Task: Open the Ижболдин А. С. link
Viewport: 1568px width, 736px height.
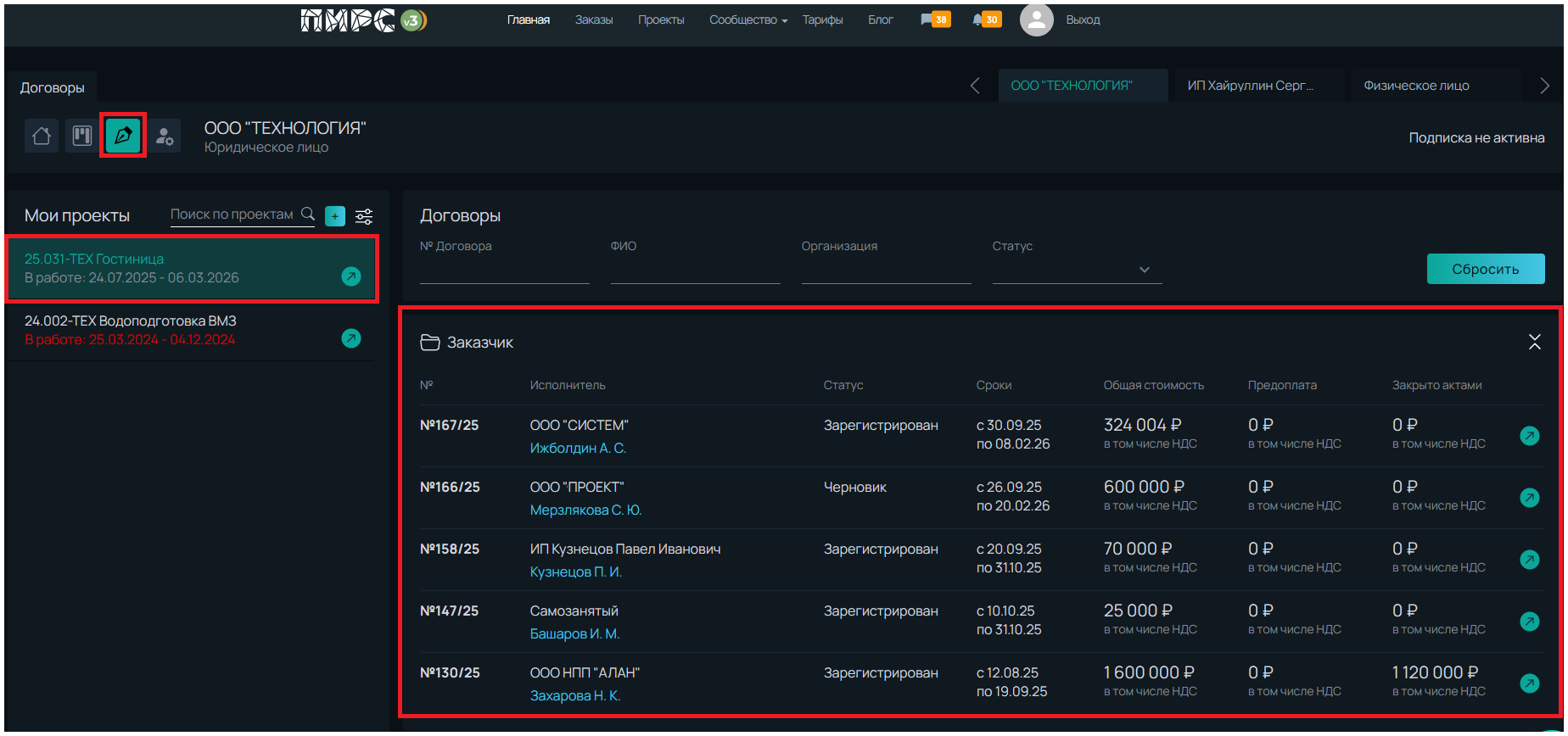Action: click(x=578, y=448)
